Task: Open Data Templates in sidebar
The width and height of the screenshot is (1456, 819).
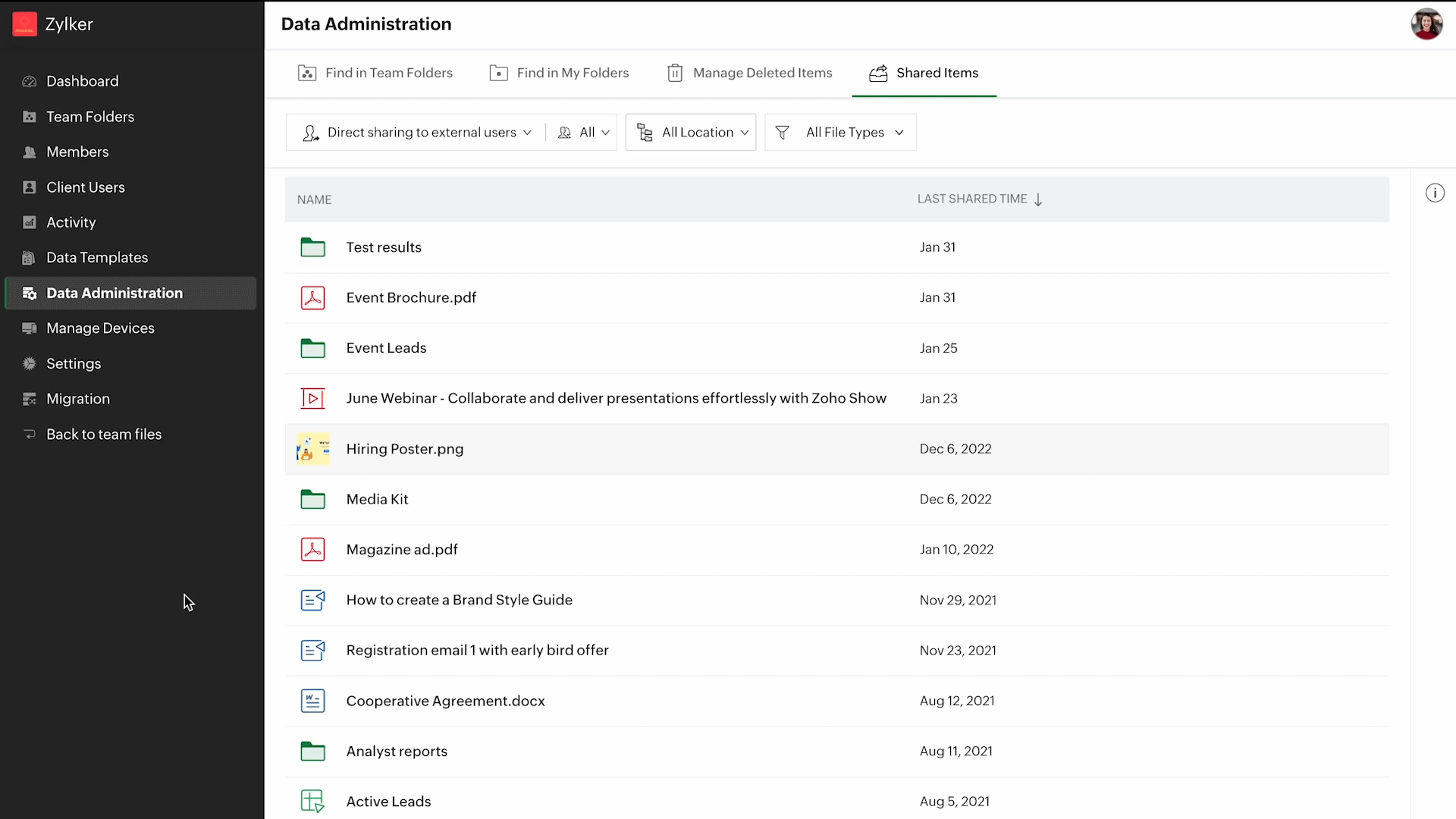Action: coord(97,258)
